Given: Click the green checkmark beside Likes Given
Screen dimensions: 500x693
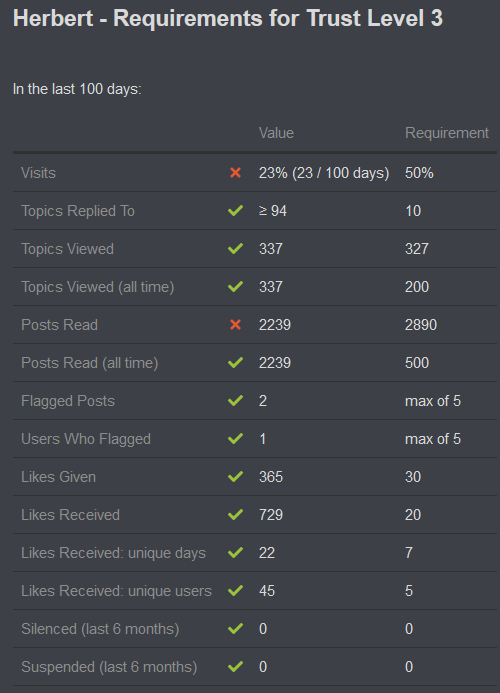Looking at the screenshot, I should pyautogui.click(x=235, y=477).
